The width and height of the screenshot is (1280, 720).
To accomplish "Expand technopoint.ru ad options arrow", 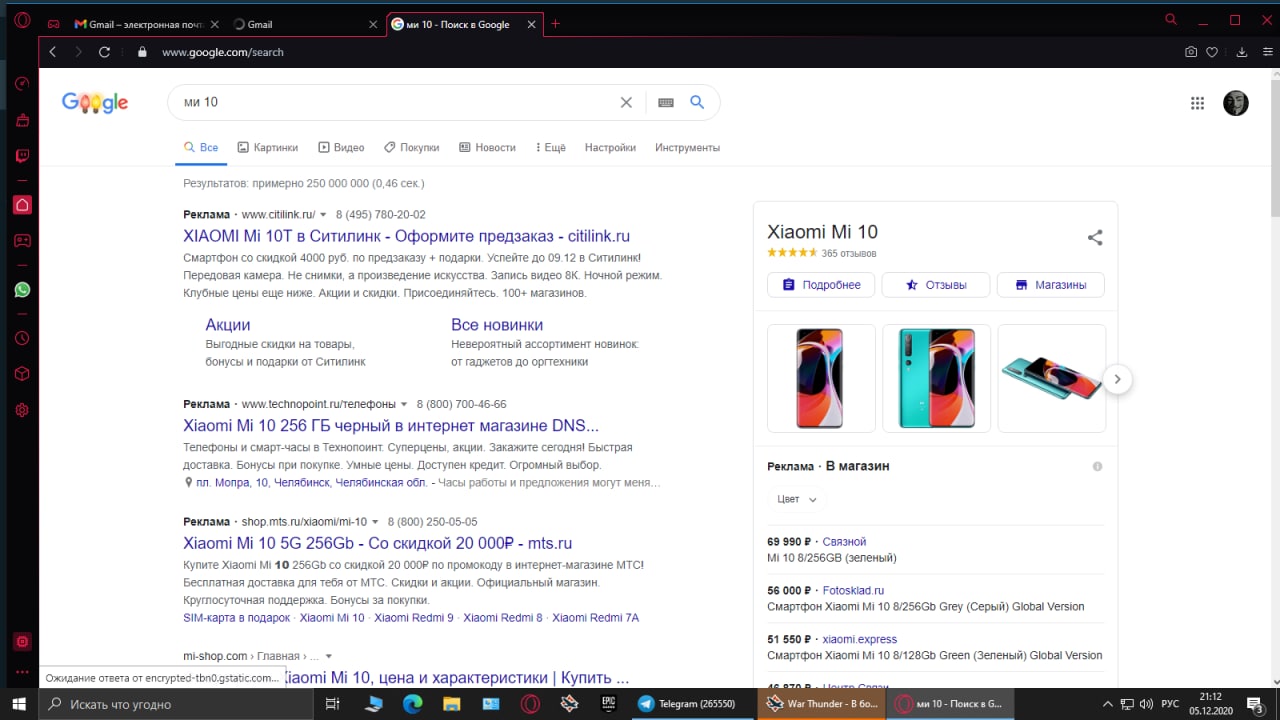I will pos(404,405).
